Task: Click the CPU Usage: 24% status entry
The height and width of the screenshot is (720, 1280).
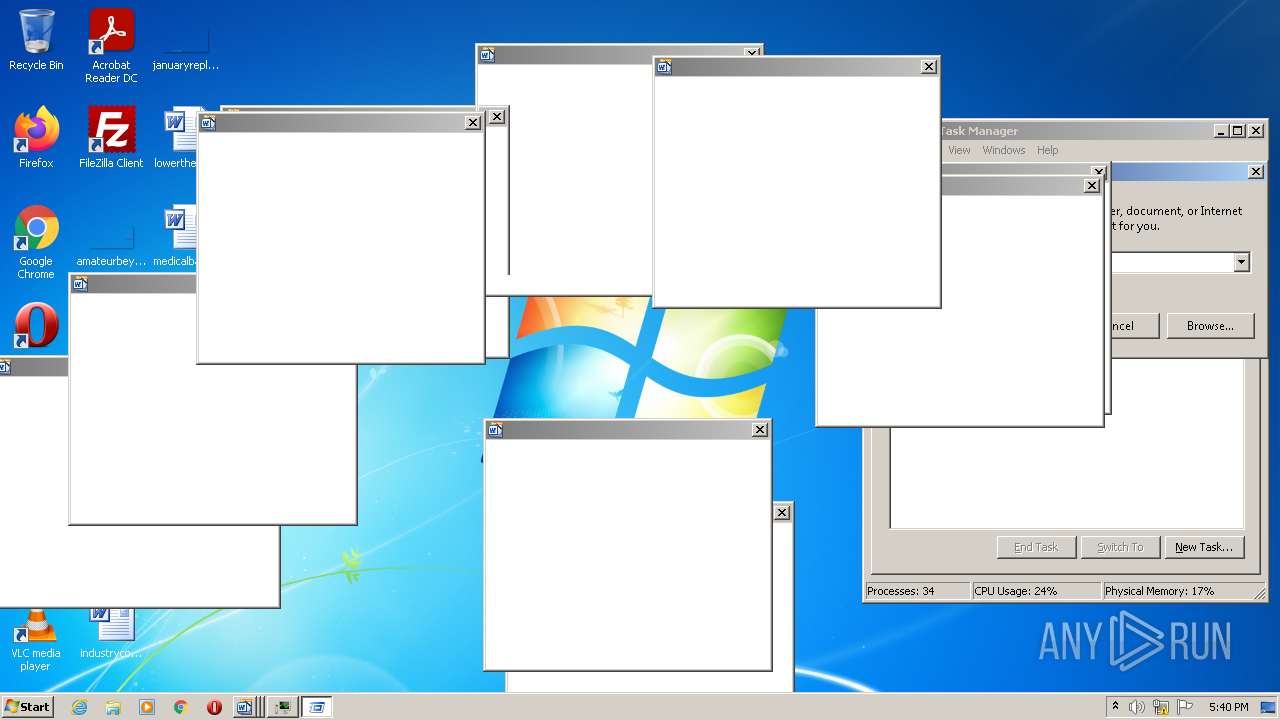Action: [1036, 591]
